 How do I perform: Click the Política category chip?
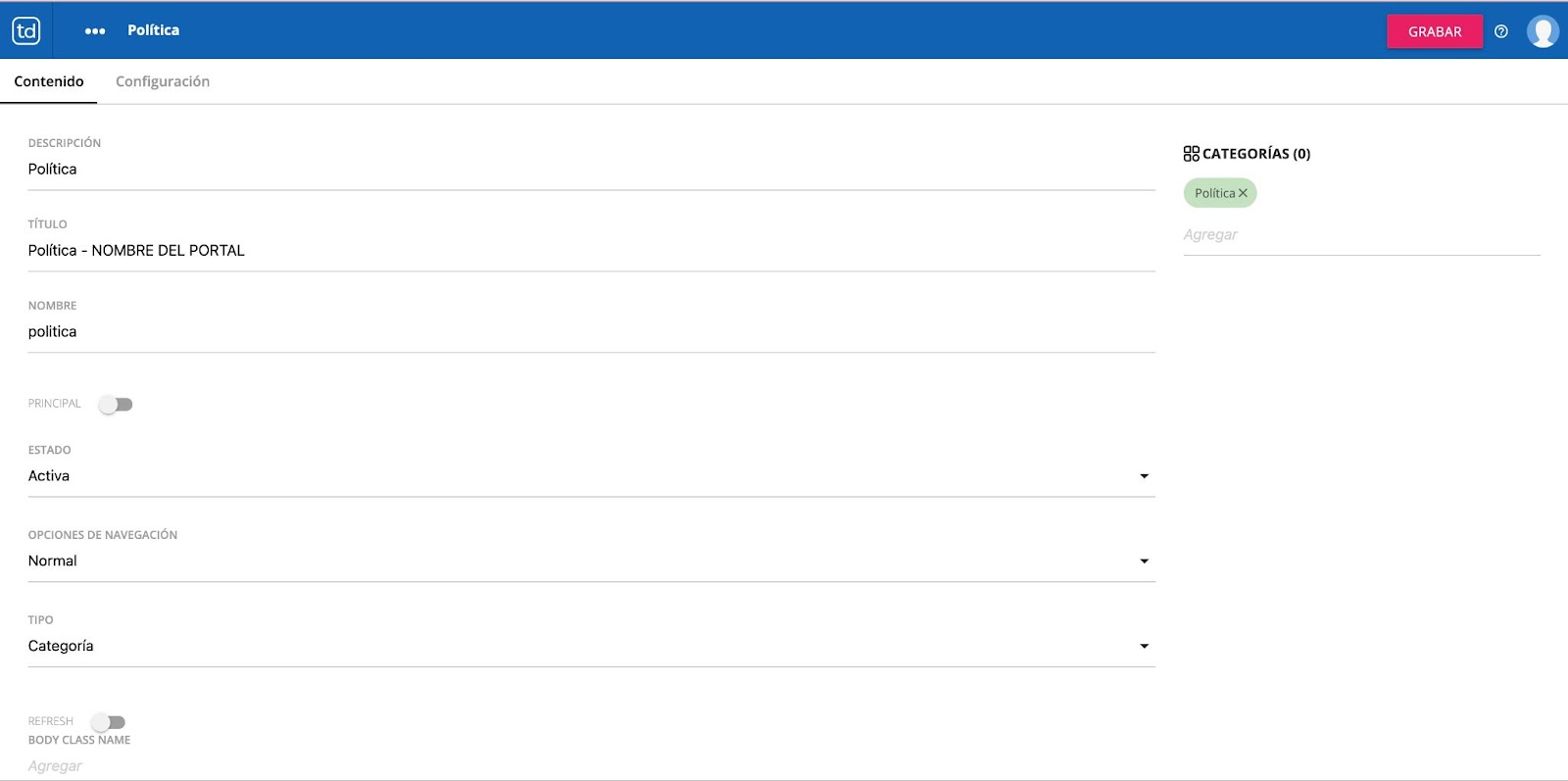(1214, 193)
